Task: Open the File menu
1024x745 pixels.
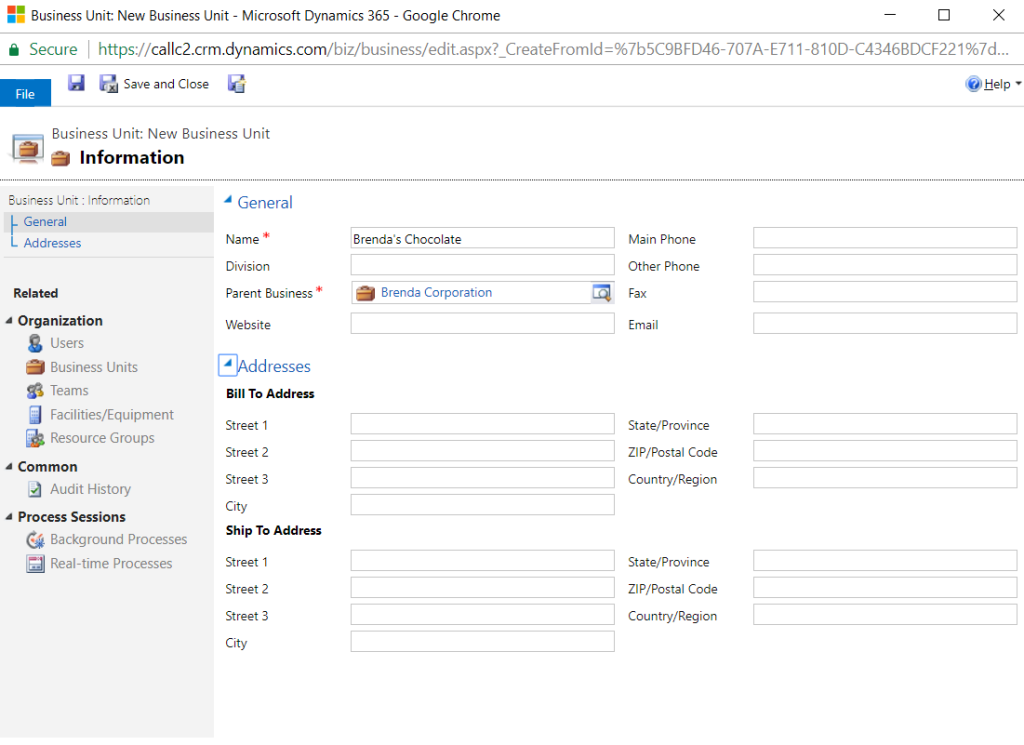Action: pos(25,93)
